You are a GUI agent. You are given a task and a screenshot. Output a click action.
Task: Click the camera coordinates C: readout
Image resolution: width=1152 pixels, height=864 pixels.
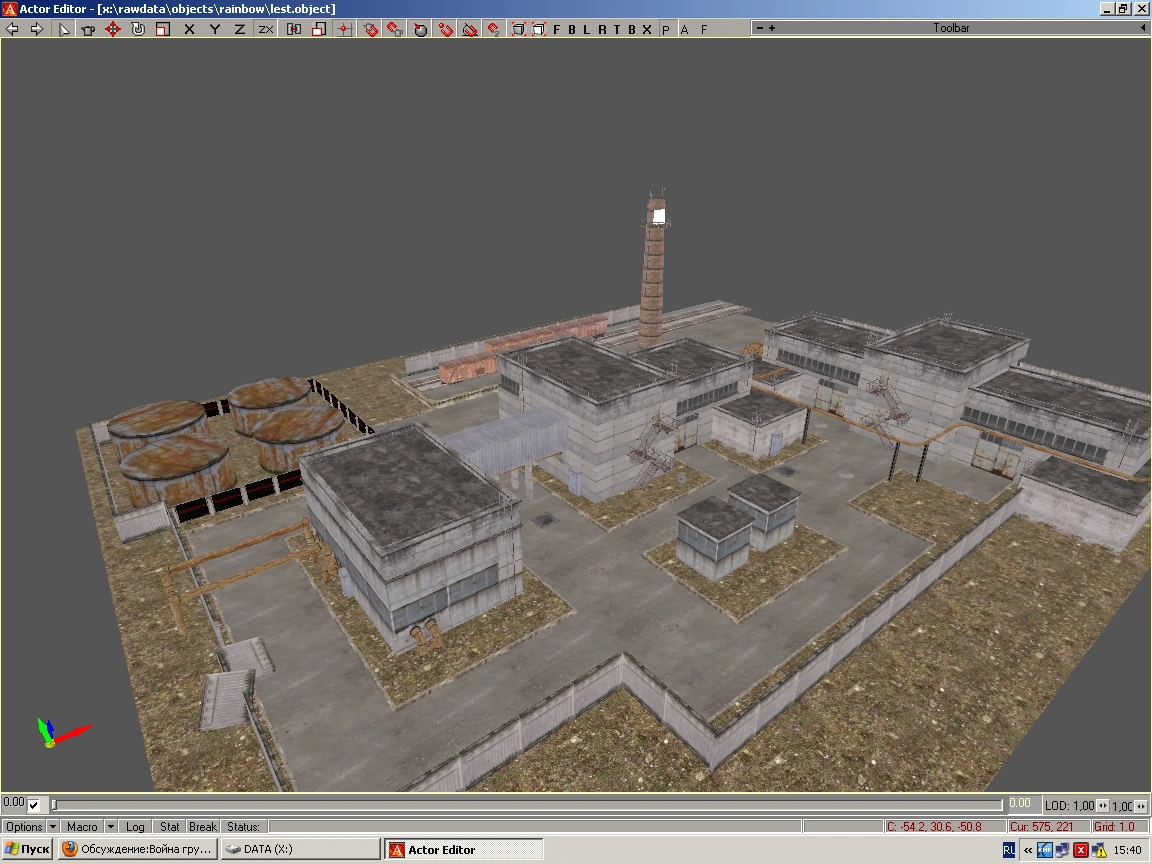[944, 827]
